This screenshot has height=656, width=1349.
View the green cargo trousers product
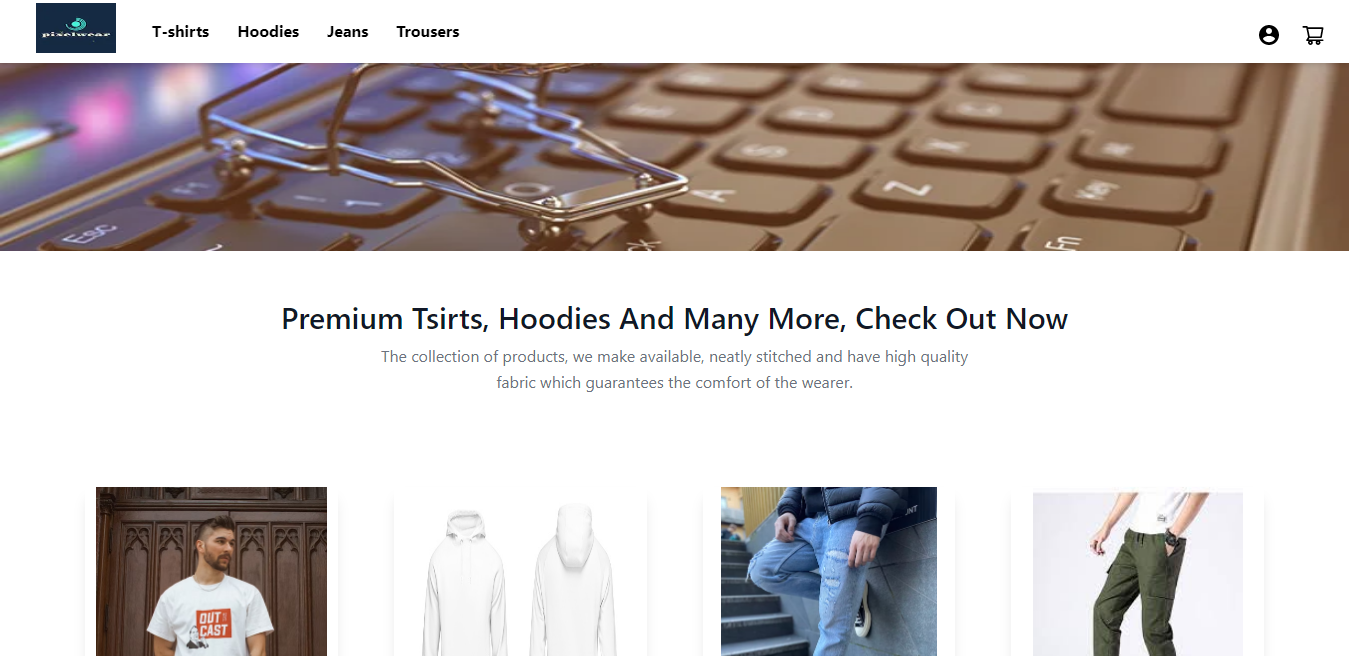click(x=1138, y=572)
